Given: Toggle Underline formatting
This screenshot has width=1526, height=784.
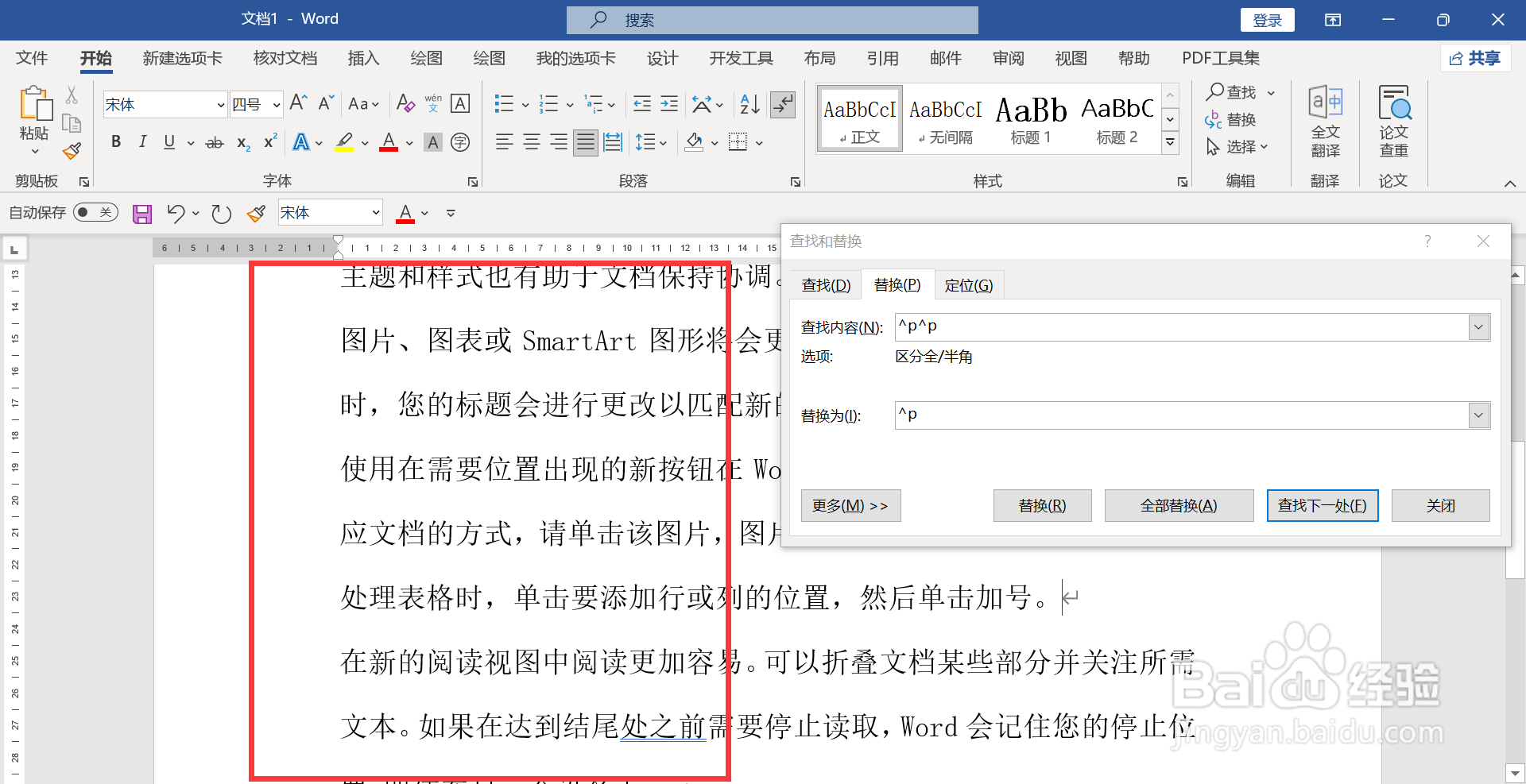Looking at the screenshot, I should click(x=169, y=142).
